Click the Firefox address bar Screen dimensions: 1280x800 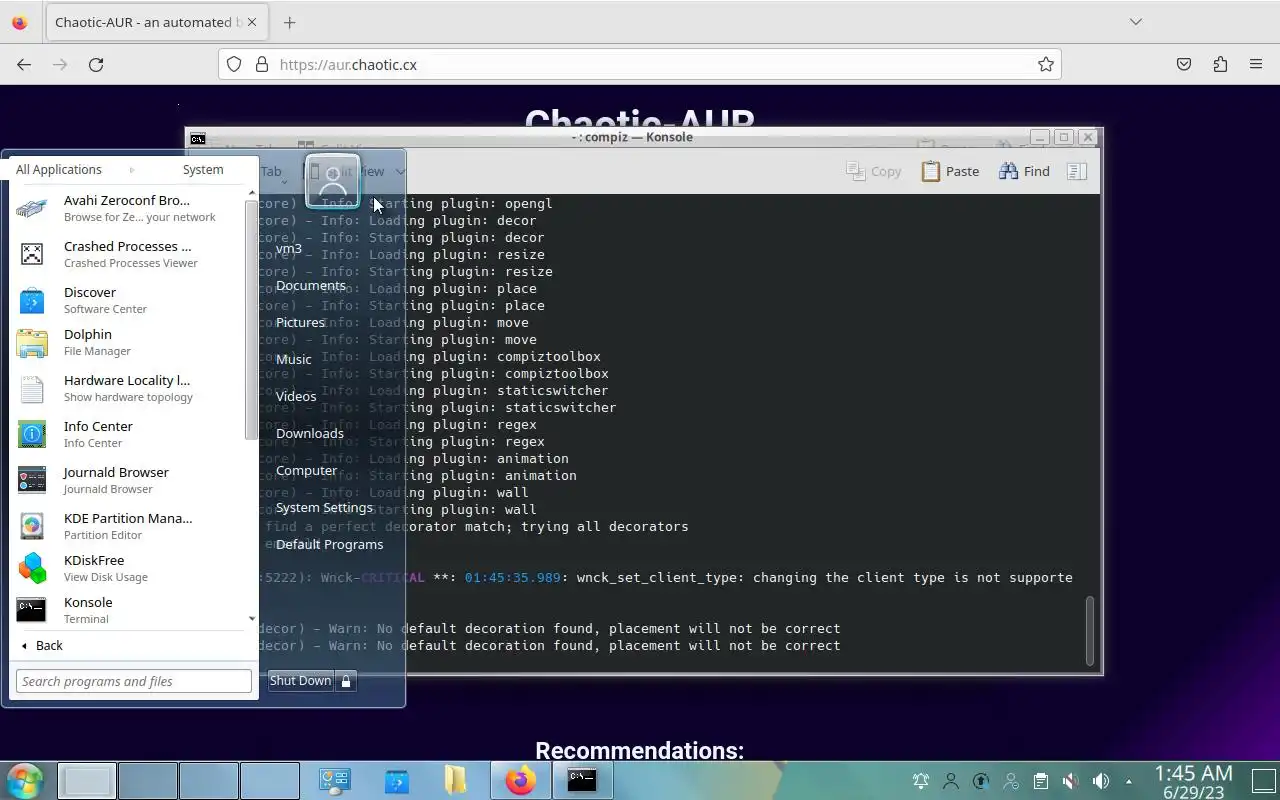point(640,64)
